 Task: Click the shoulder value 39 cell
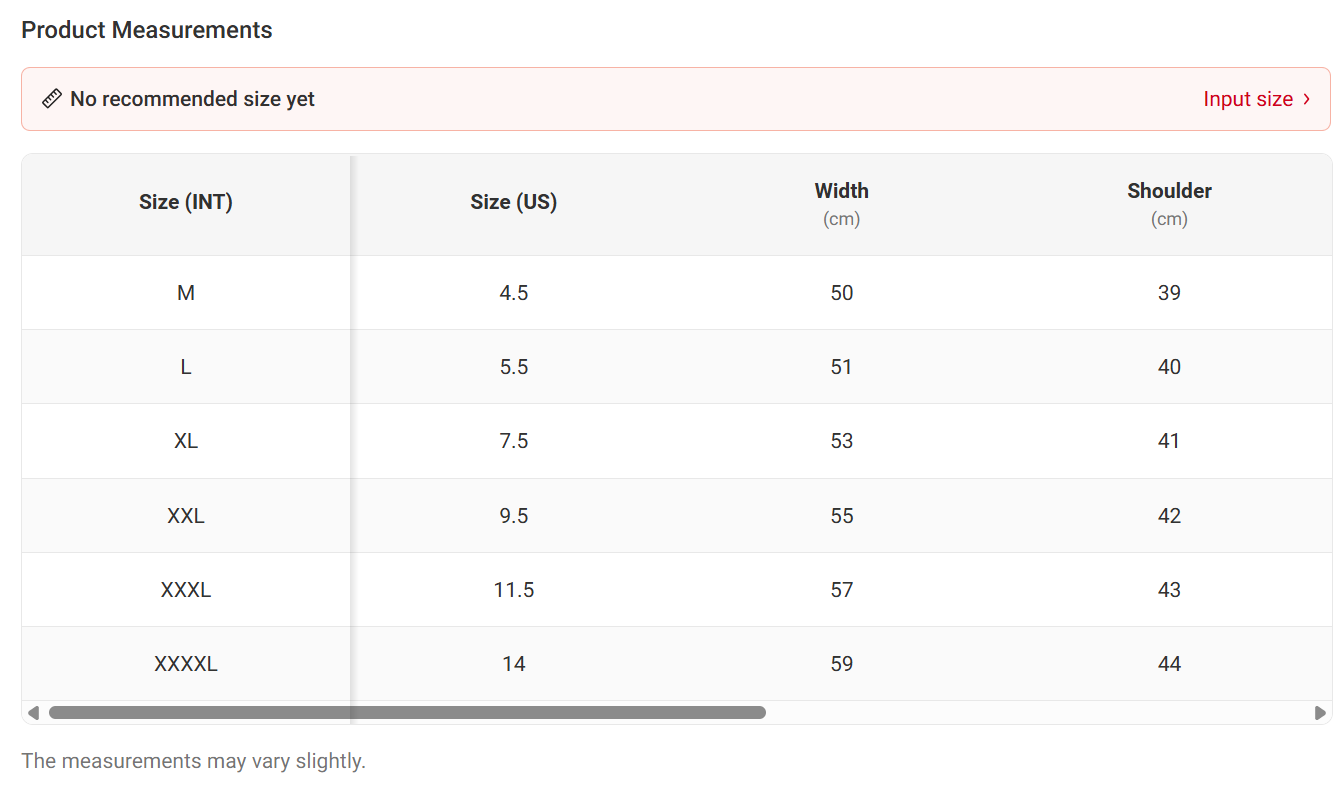click(x=1169, y=293)
